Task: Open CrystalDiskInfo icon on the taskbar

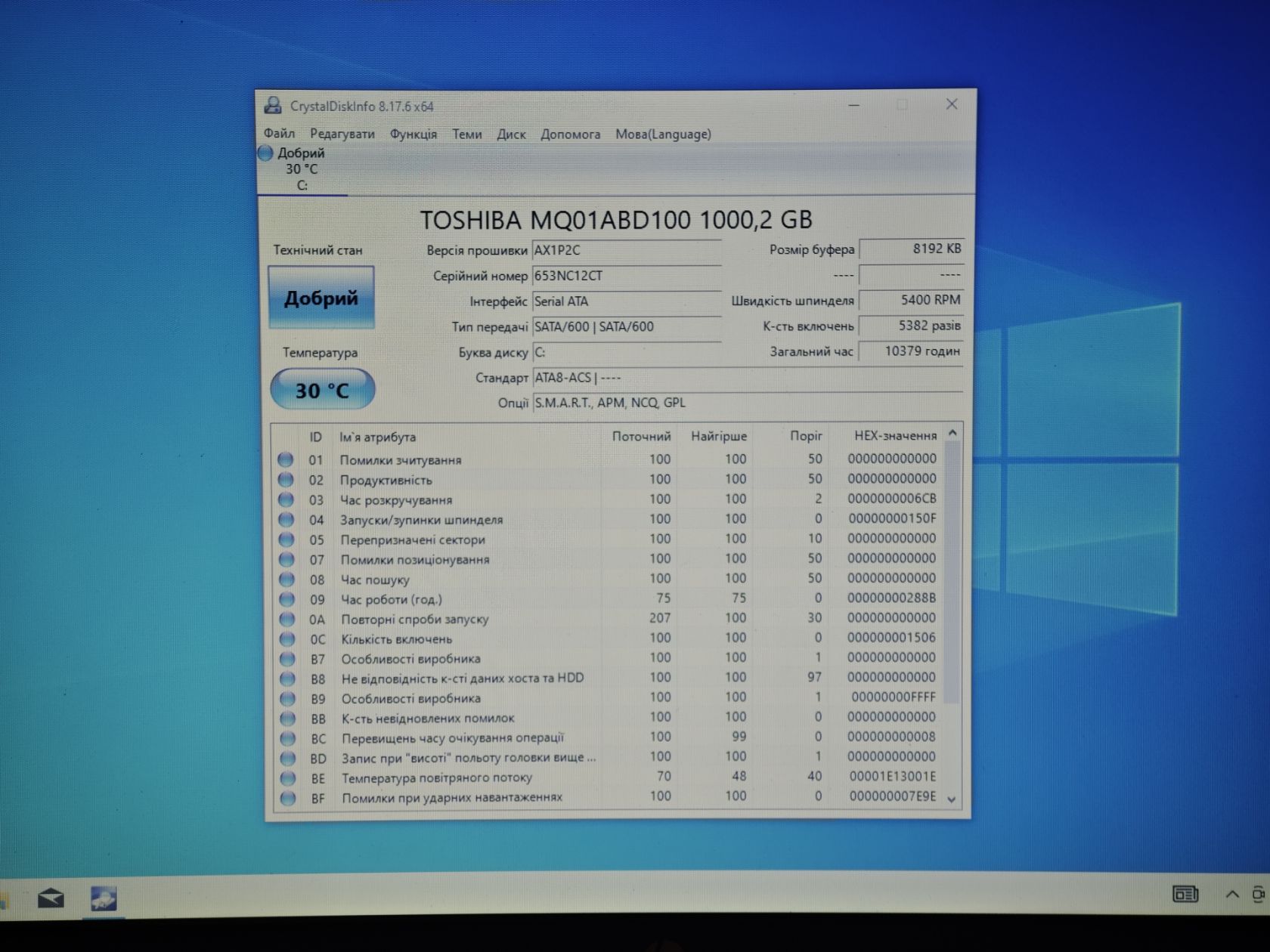Action: tap(104, 898)
